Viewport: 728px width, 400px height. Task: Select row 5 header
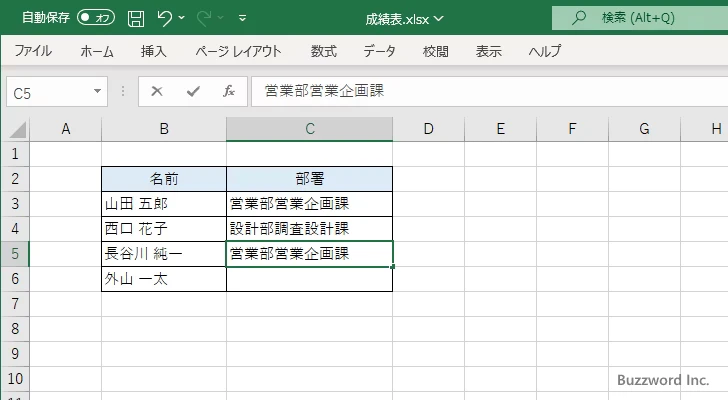tap(14, 254)
